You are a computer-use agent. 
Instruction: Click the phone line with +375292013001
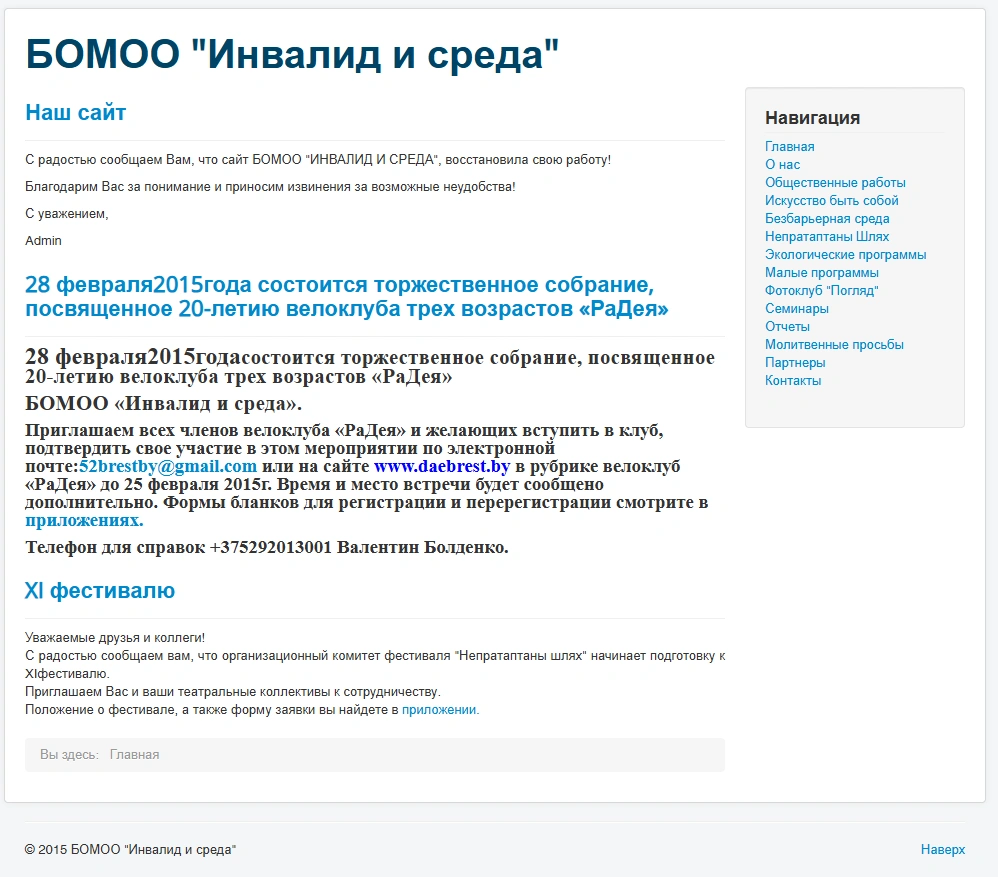pos(267,547)
